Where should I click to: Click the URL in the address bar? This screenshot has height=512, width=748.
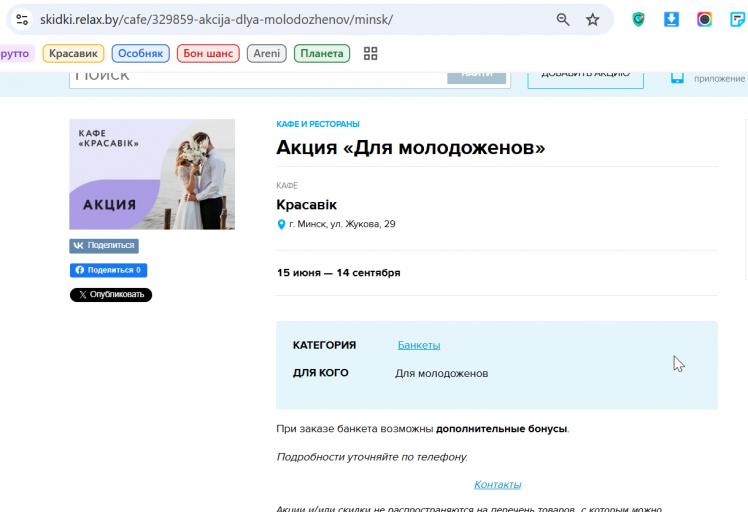[216, 20]
